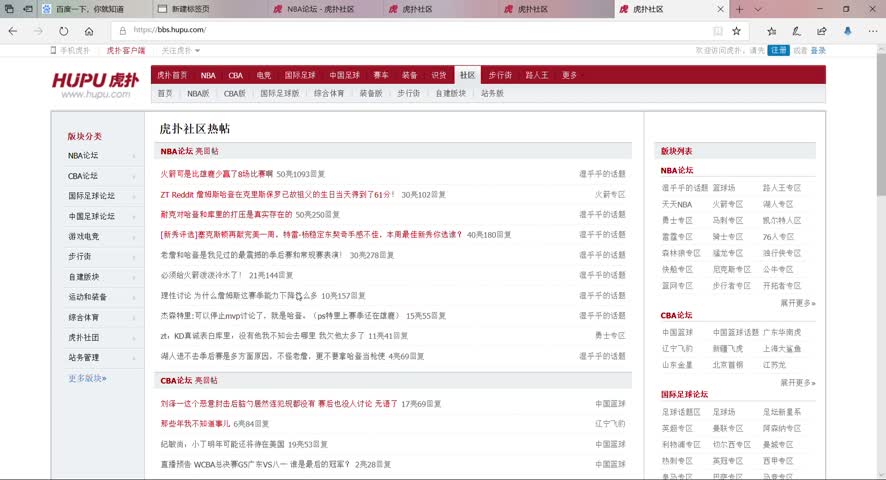Click the 注册 button

[778, 50]
